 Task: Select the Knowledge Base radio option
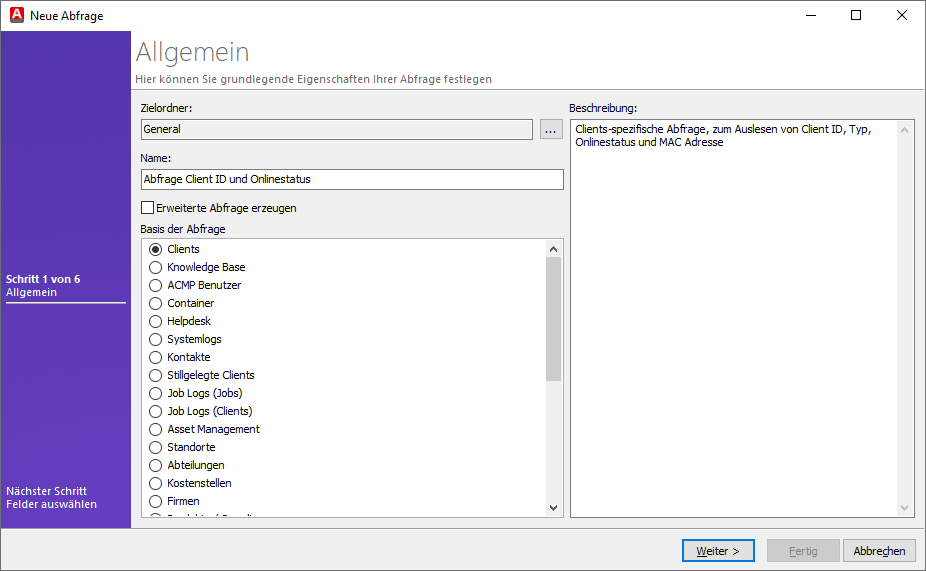point(155,267)
